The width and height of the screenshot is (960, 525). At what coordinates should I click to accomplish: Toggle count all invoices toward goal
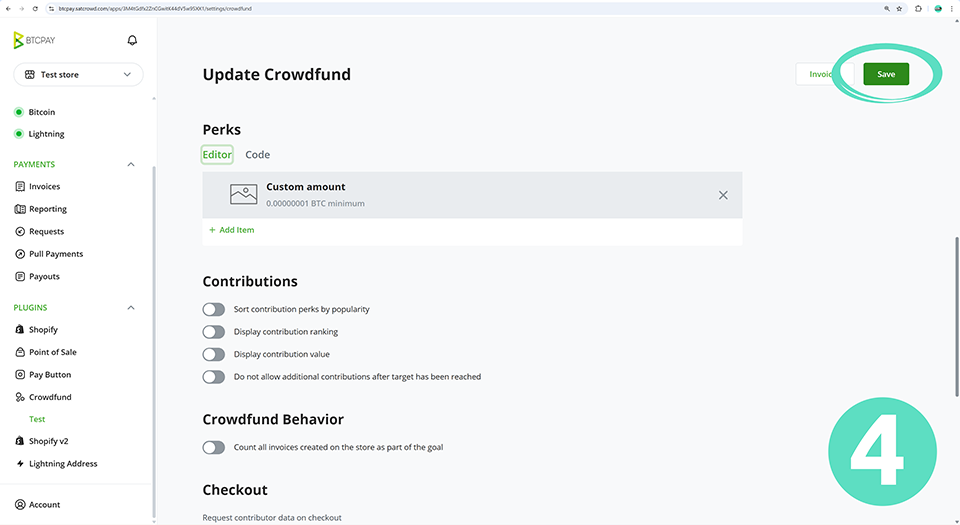click(x=214, y=447)
